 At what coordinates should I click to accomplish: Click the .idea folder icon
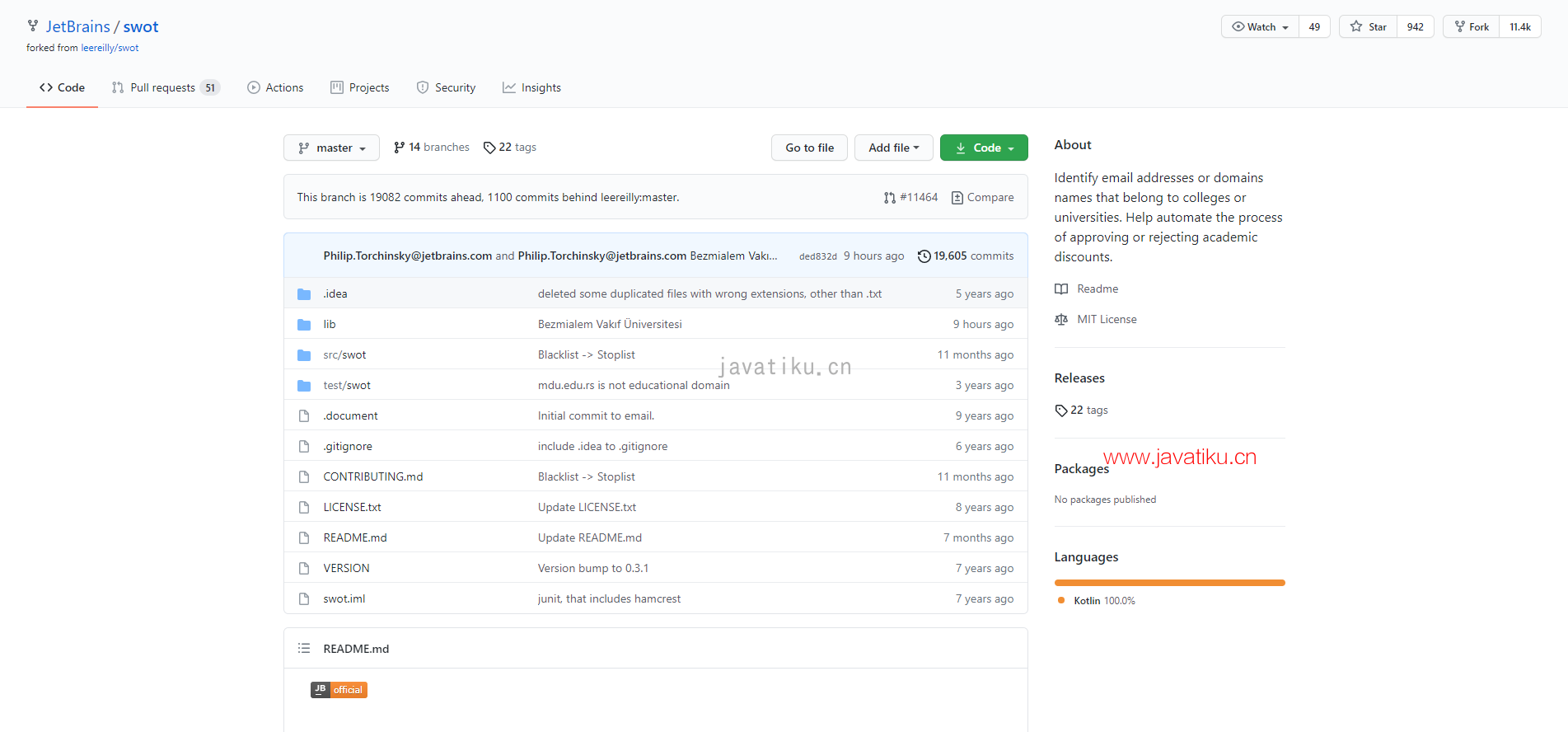coord(304,294)
